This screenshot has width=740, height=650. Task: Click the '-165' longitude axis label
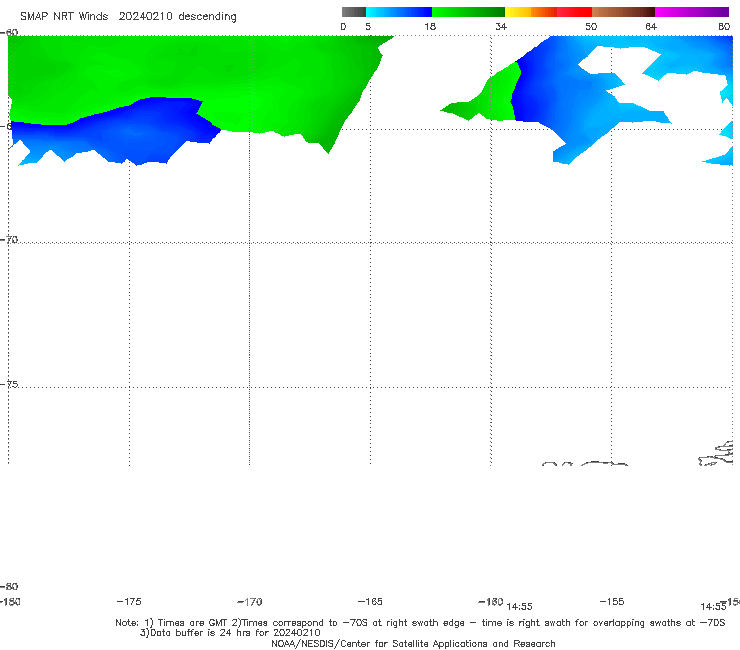coord(370,601)
